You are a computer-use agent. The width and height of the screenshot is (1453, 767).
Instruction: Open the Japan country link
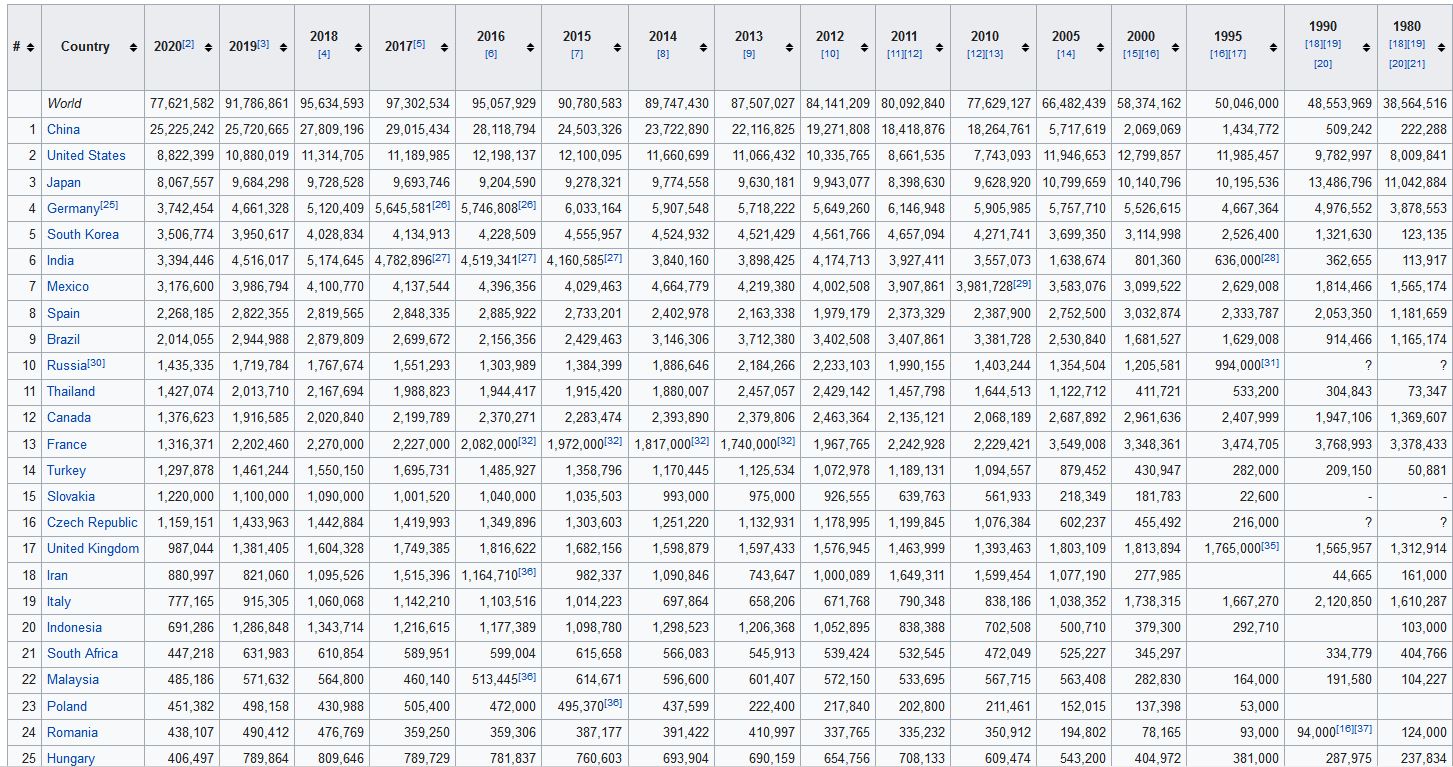pos(64,182)
